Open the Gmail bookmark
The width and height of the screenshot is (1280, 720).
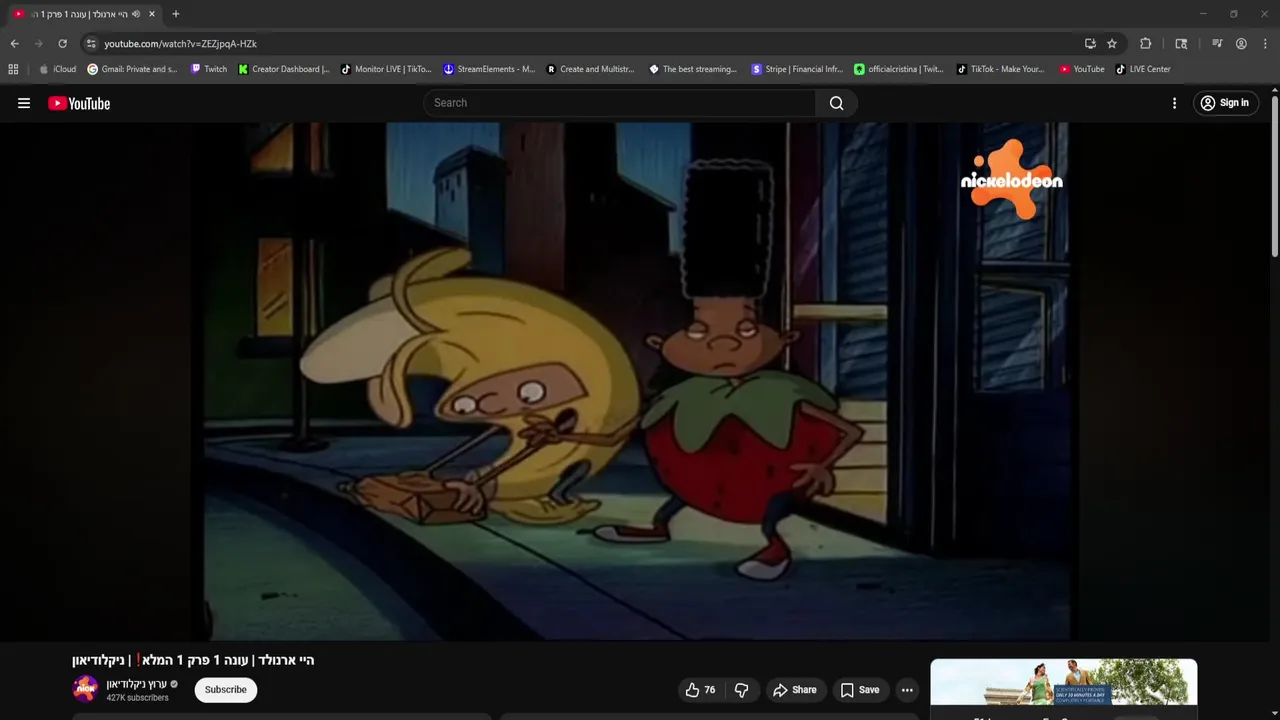(132, 69)
